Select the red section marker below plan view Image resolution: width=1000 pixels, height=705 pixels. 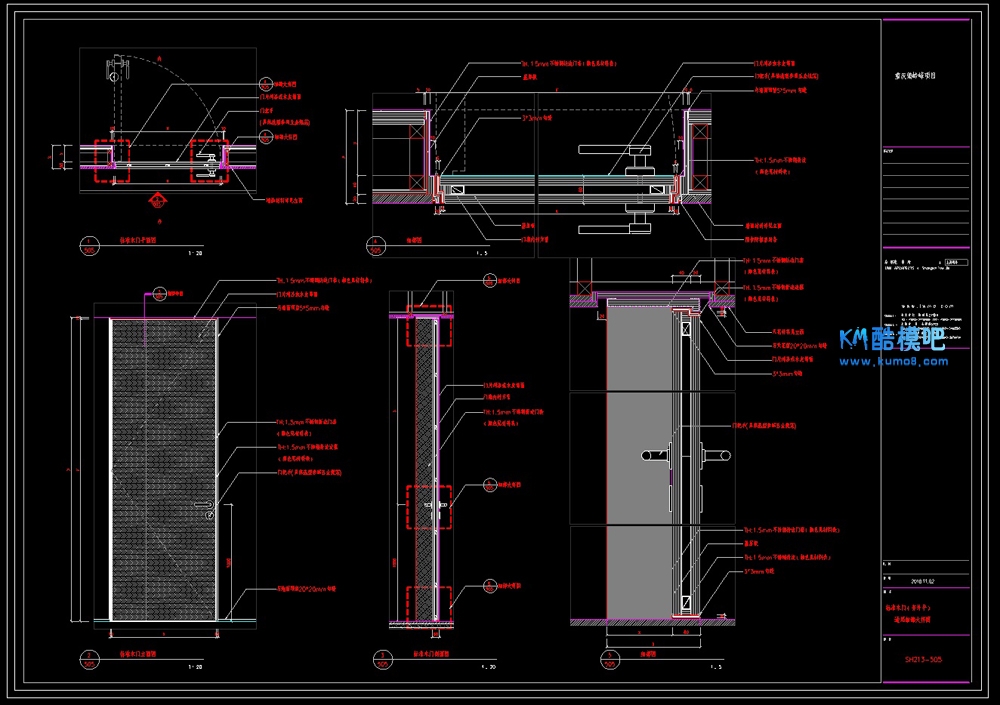click(155, 200)
